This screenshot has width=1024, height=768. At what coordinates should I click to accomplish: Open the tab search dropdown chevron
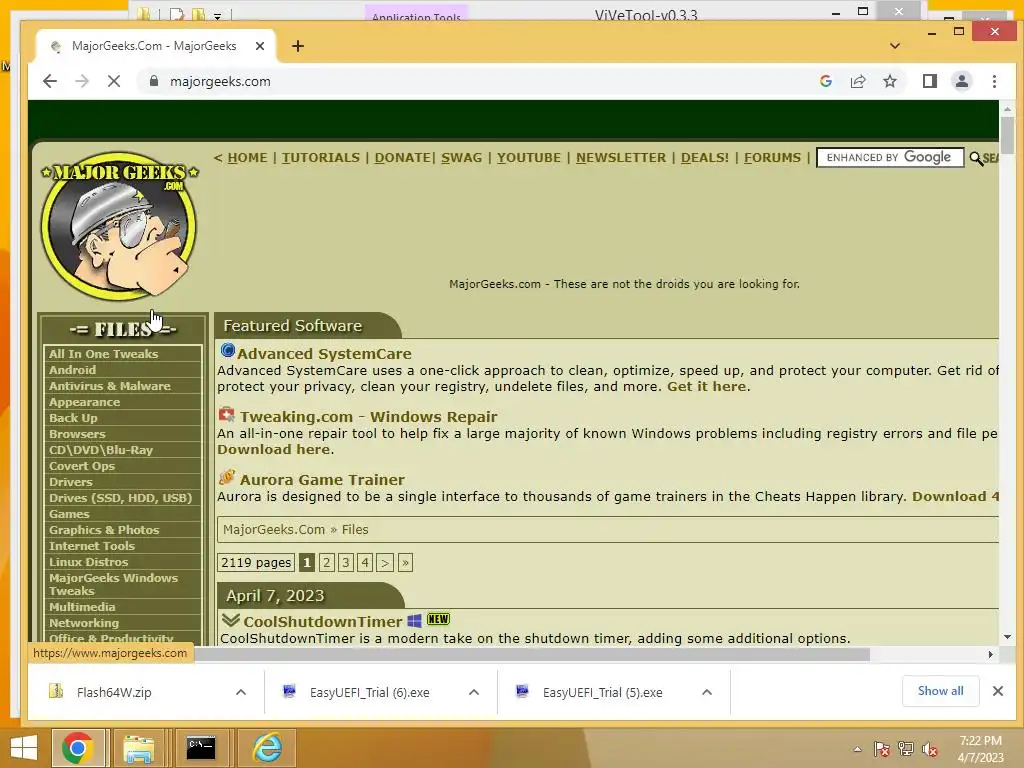[895, 46]
